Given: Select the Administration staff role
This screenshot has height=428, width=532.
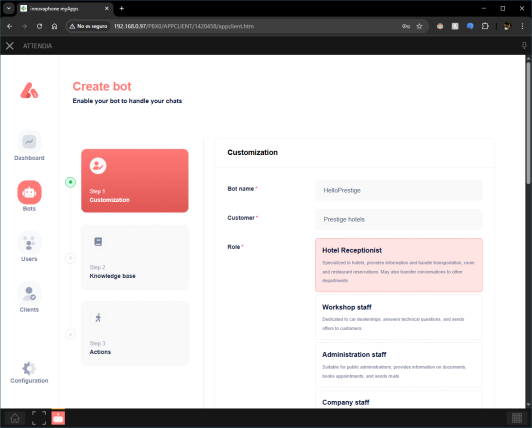Looking at the screenshot, I should (399, 365).
